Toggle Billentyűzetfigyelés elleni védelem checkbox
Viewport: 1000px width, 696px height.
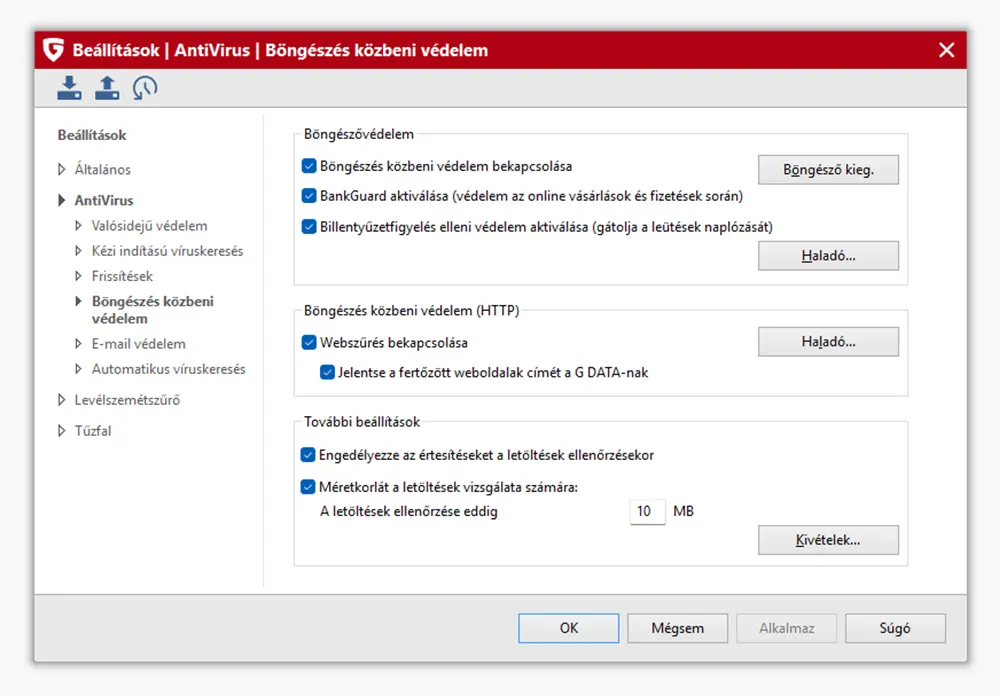(309, 226)
